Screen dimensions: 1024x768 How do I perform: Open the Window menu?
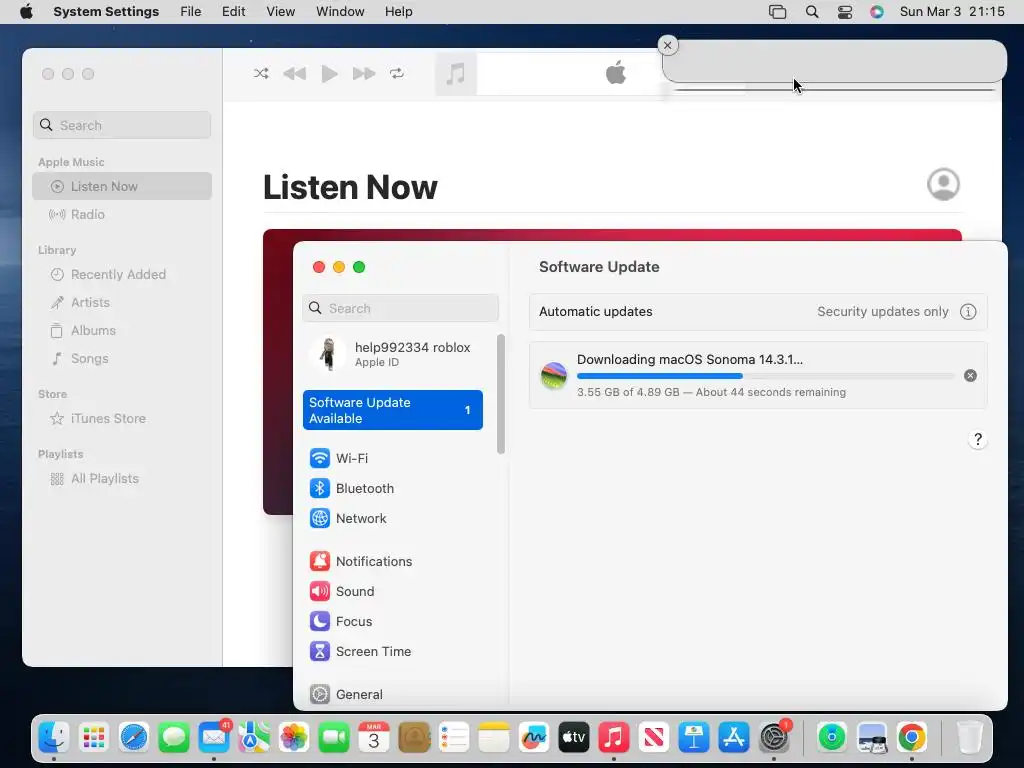point(340,12)
